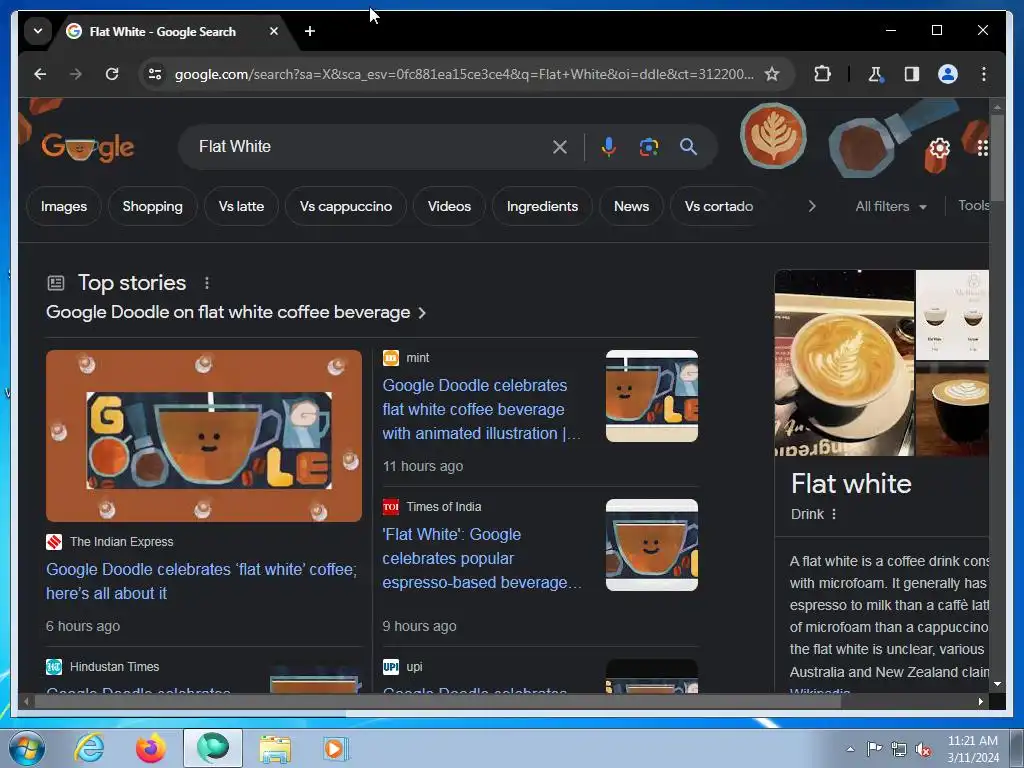This screenshot has width=1024, height=768.
Task: Clear the search box with the X
Action: pyautogui.click(x=560, y=147)
